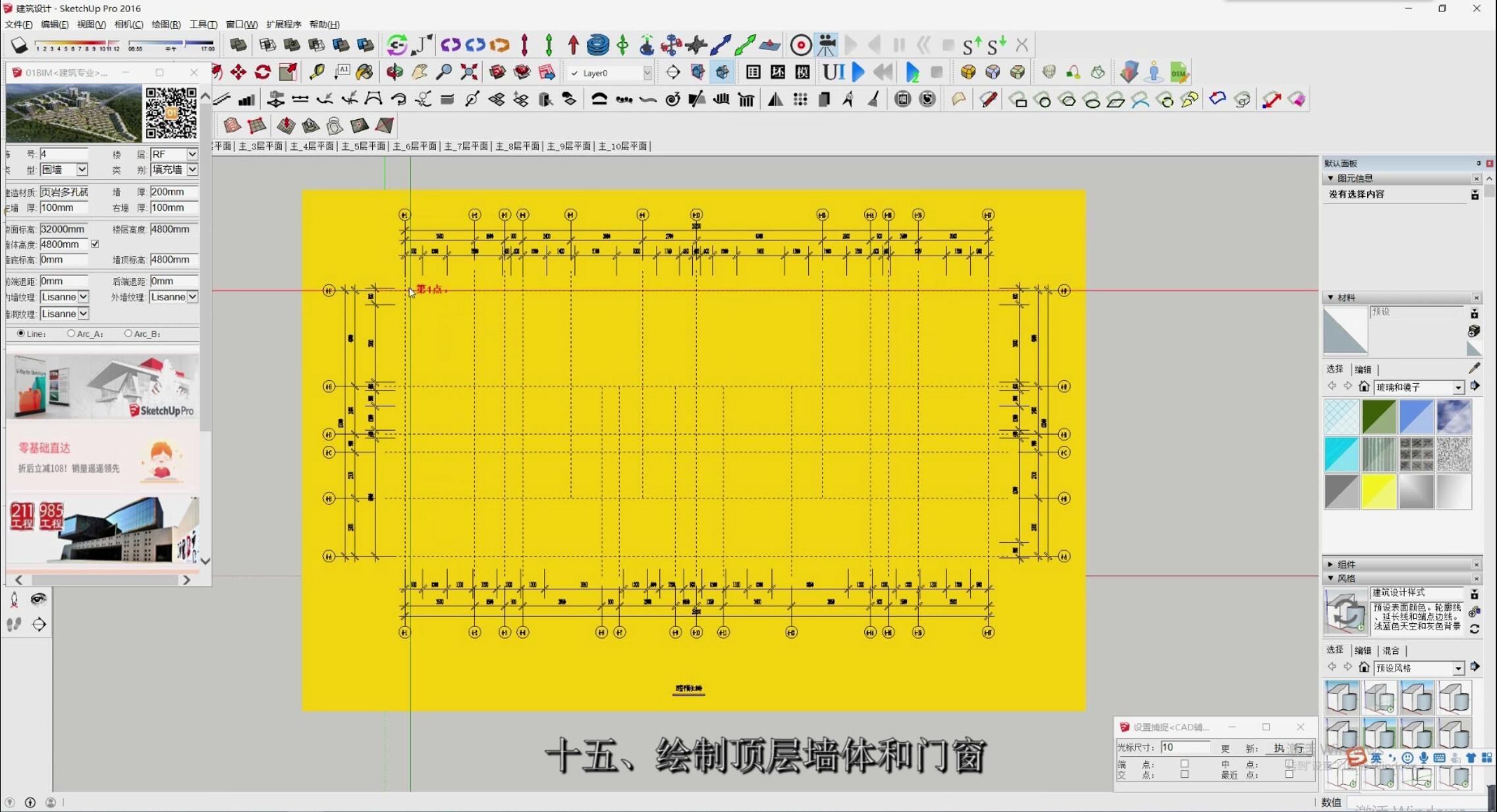Select the Arc_A radio button
Viewport: 1497px width, 812px height.
pyautogui.click(x=71, y=334)
